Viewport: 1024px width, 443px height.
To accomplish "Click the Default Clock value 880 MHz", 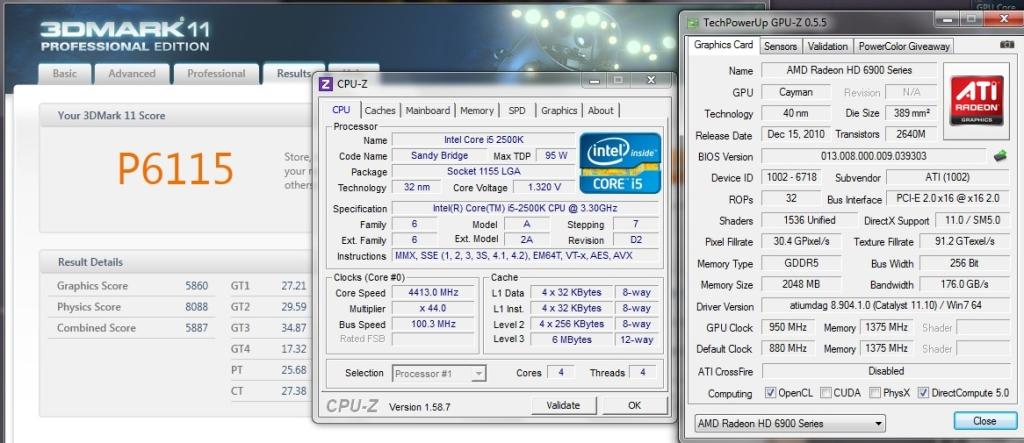I will point(788,348).
